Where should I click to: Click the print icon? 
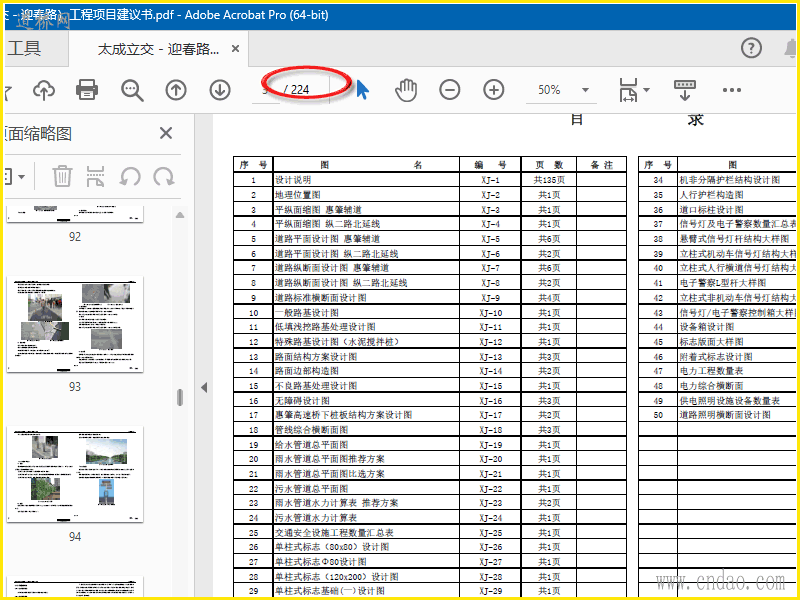click(87, 90)
